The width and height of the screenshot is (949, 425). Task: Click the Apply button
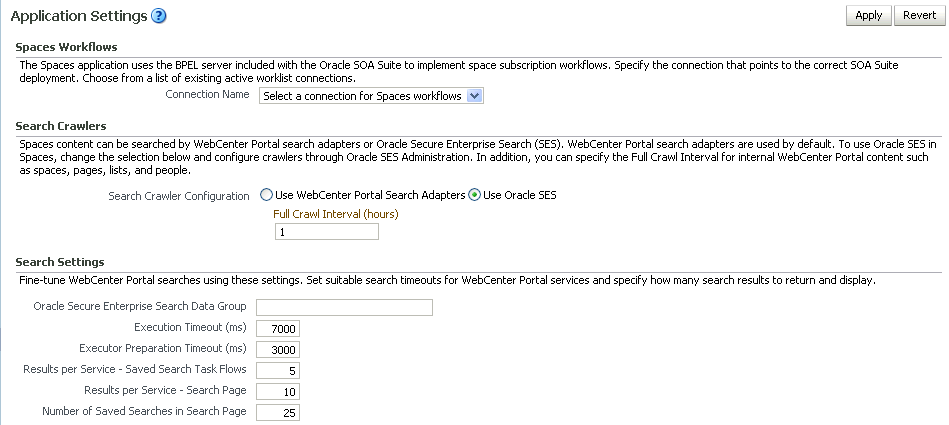(x=868, y=15)
